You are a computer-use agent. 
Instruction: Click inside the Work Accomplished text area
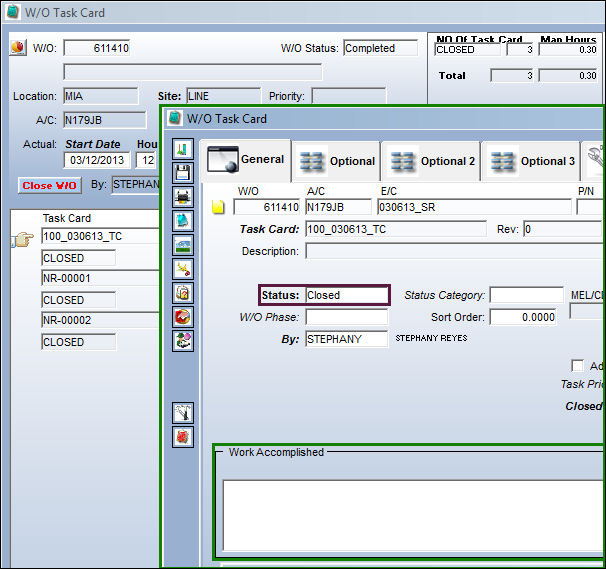point(412,515)
